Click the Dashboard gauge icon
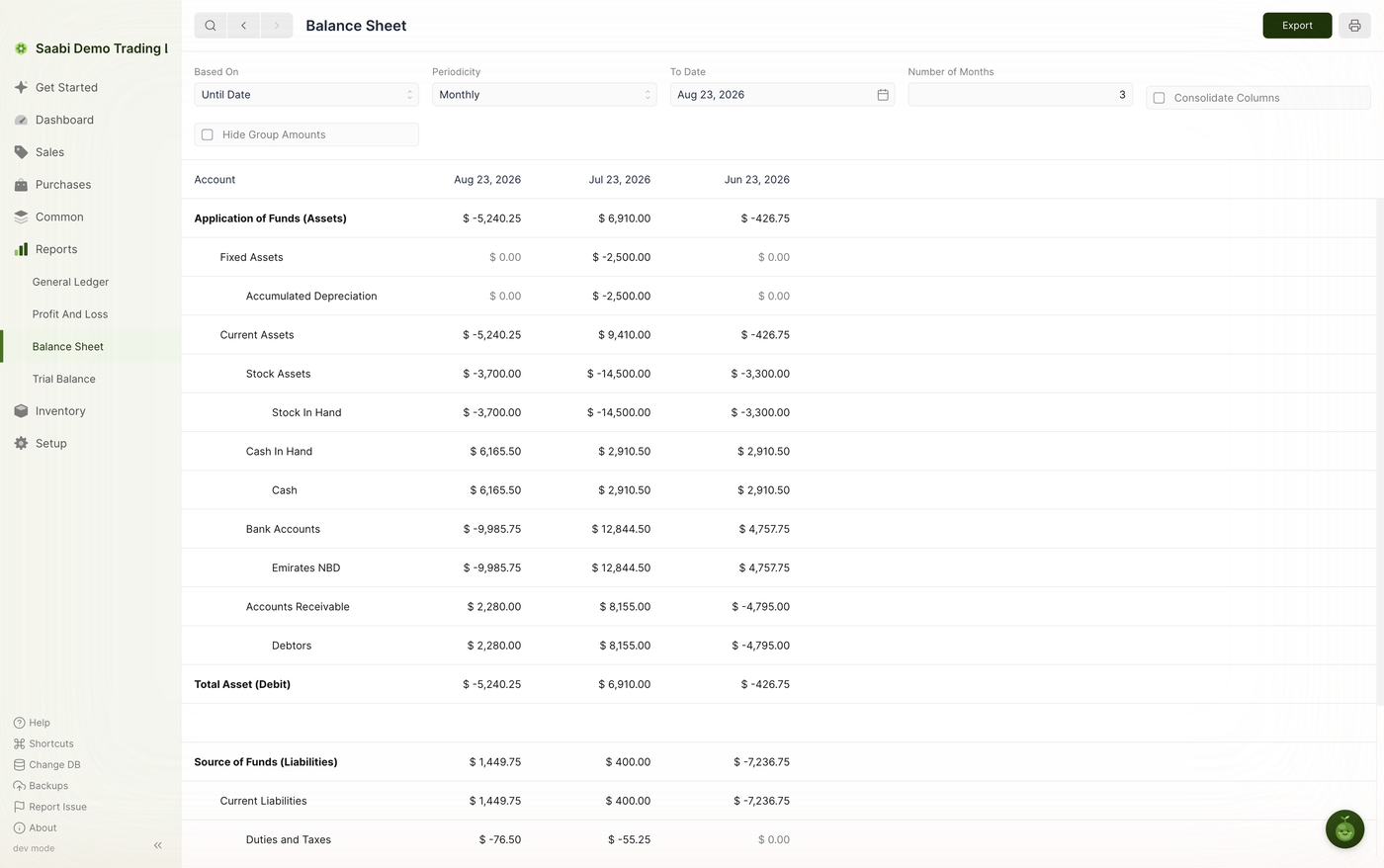Image resolution: width=1384 pixels, height=868 pixels. coord(21,120)
